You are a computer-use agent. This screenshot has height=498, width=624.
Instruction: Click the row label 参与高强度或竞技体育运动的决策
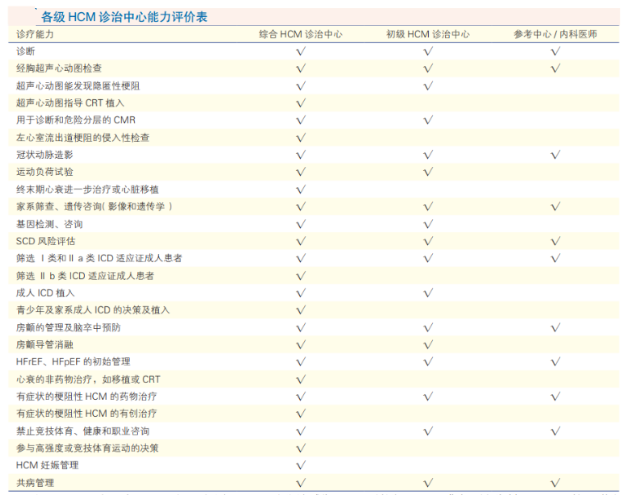[x=88, y=448]
